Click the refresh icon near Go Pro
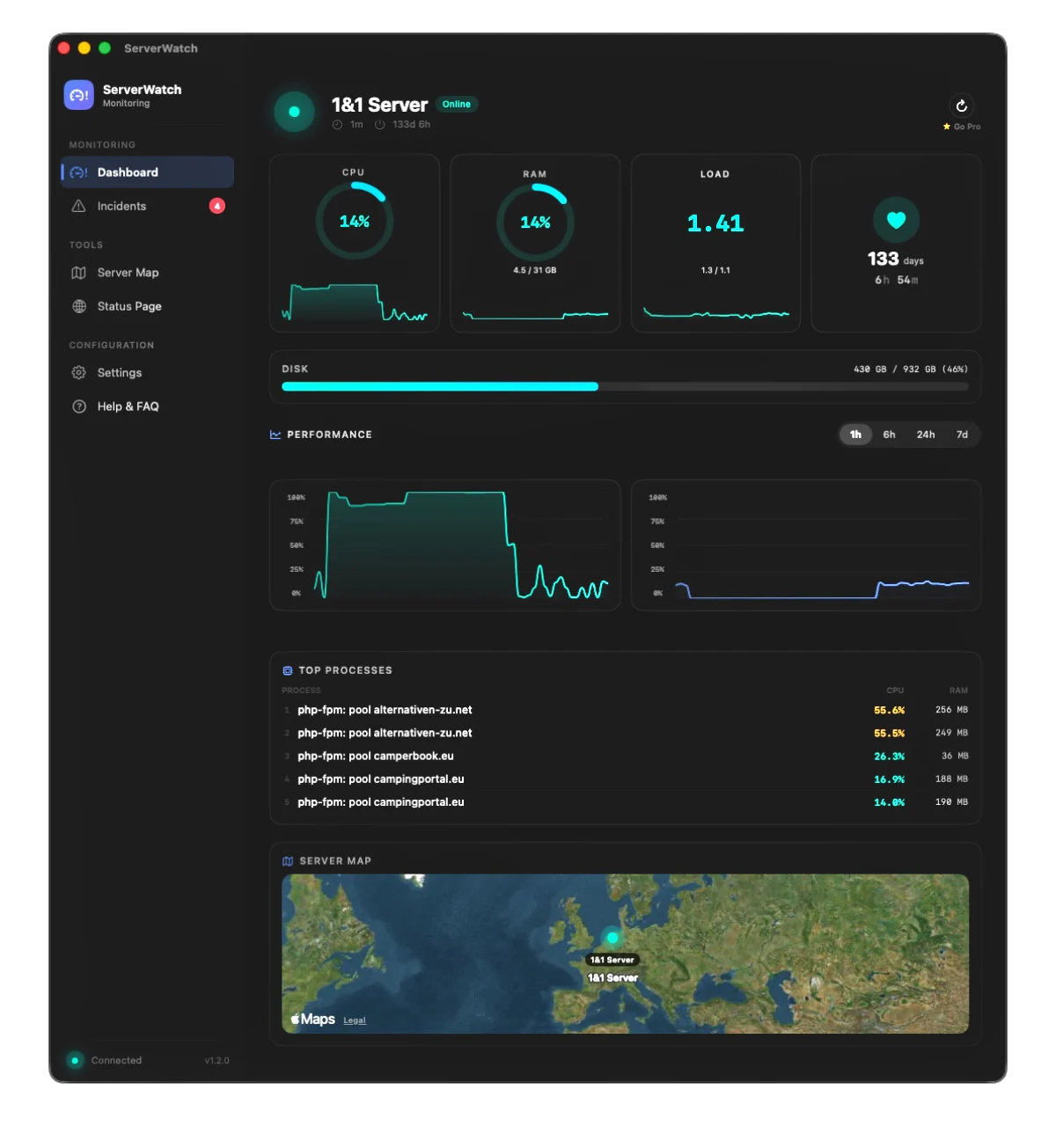The height and width of the screenshot is (1148, 1056). tap(962, 106)
